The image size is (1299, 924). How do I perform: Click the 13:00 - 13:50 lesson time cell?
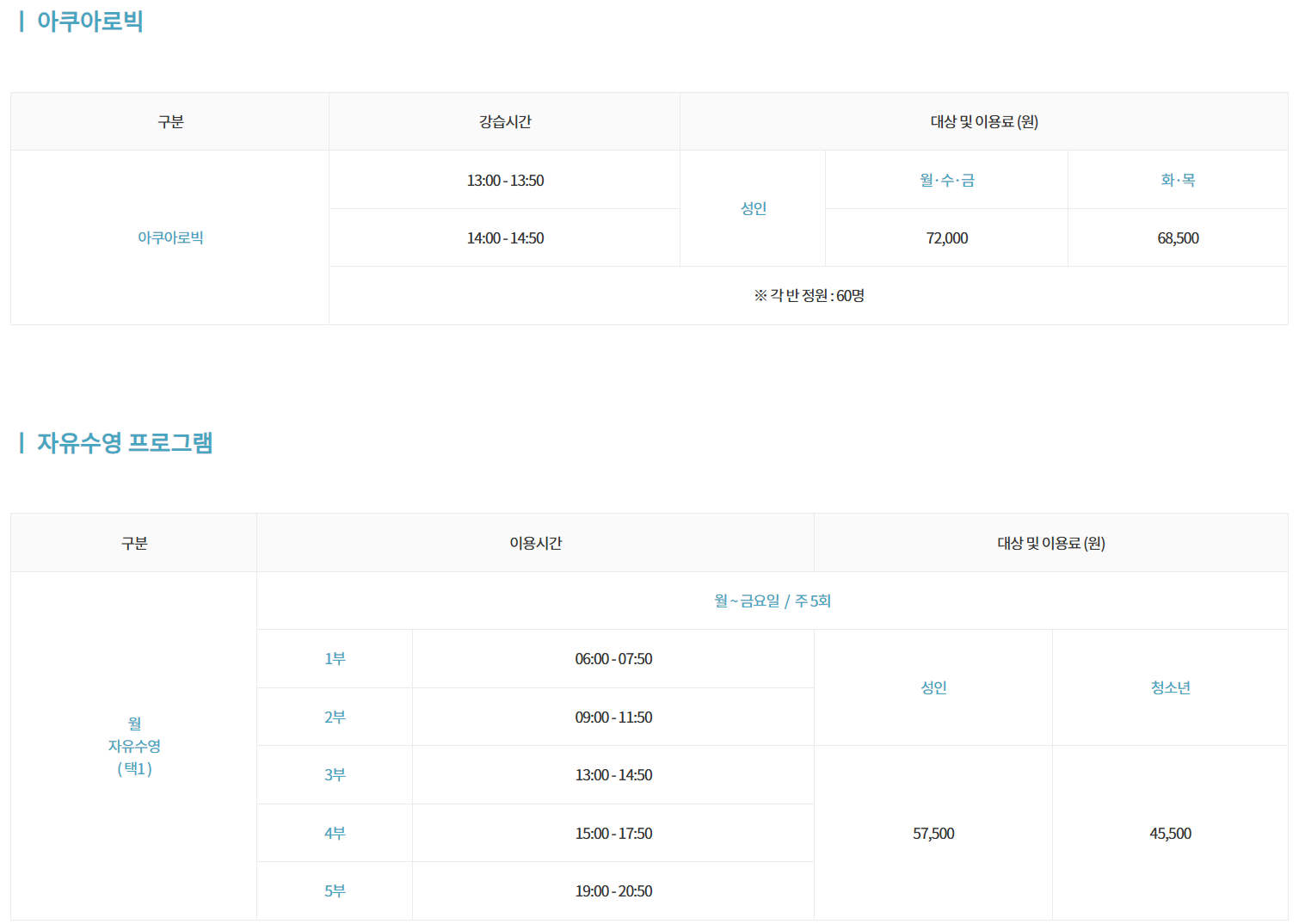tap(505, 181)
